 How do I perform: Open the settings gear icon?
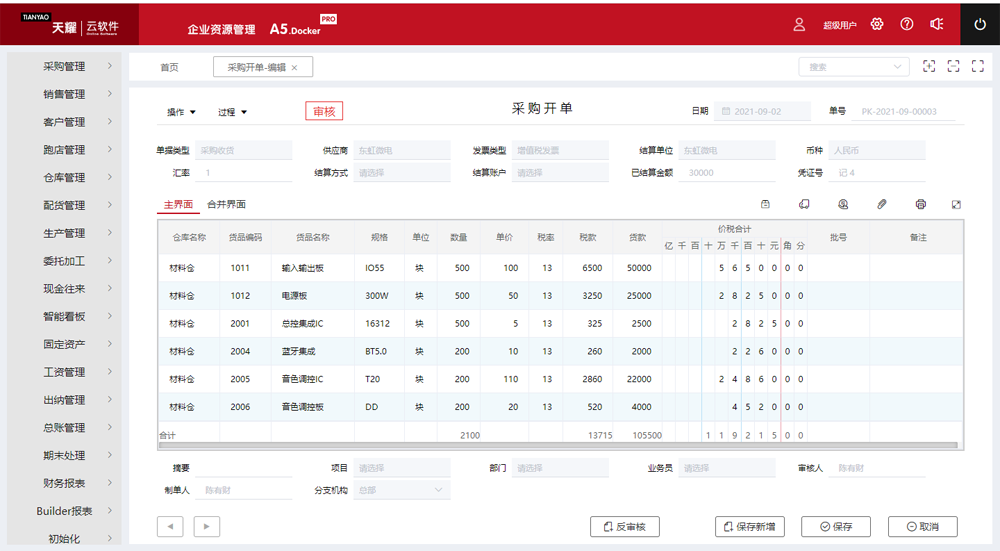pos(877,24)
